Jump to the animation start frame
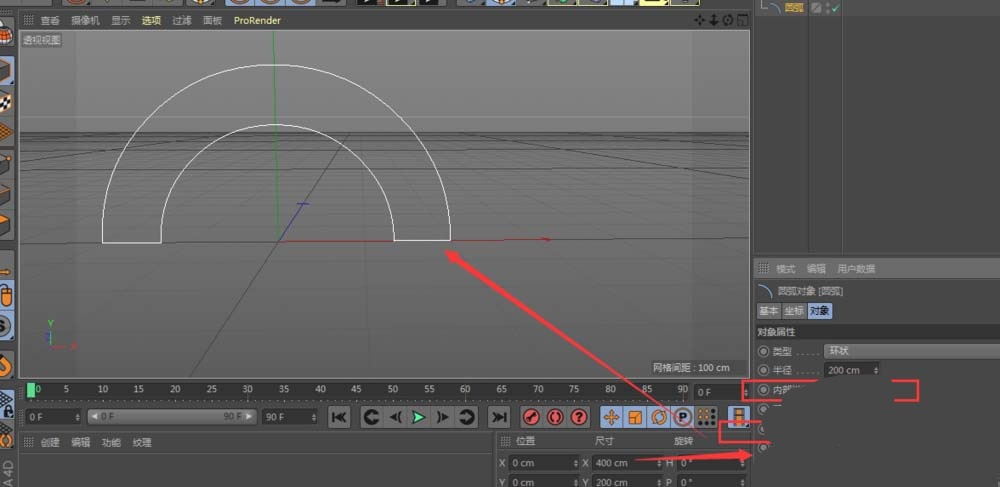This screenshot has height=487, width=1000. coord(339,417)
